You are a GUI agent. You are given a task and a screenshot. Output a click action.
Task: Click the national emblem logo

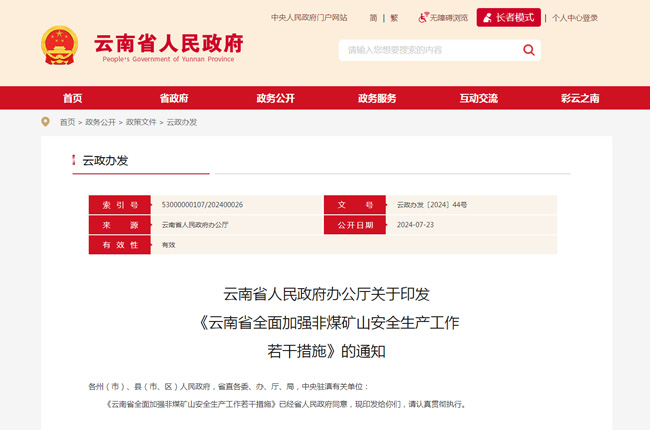[x=63, y=46]
